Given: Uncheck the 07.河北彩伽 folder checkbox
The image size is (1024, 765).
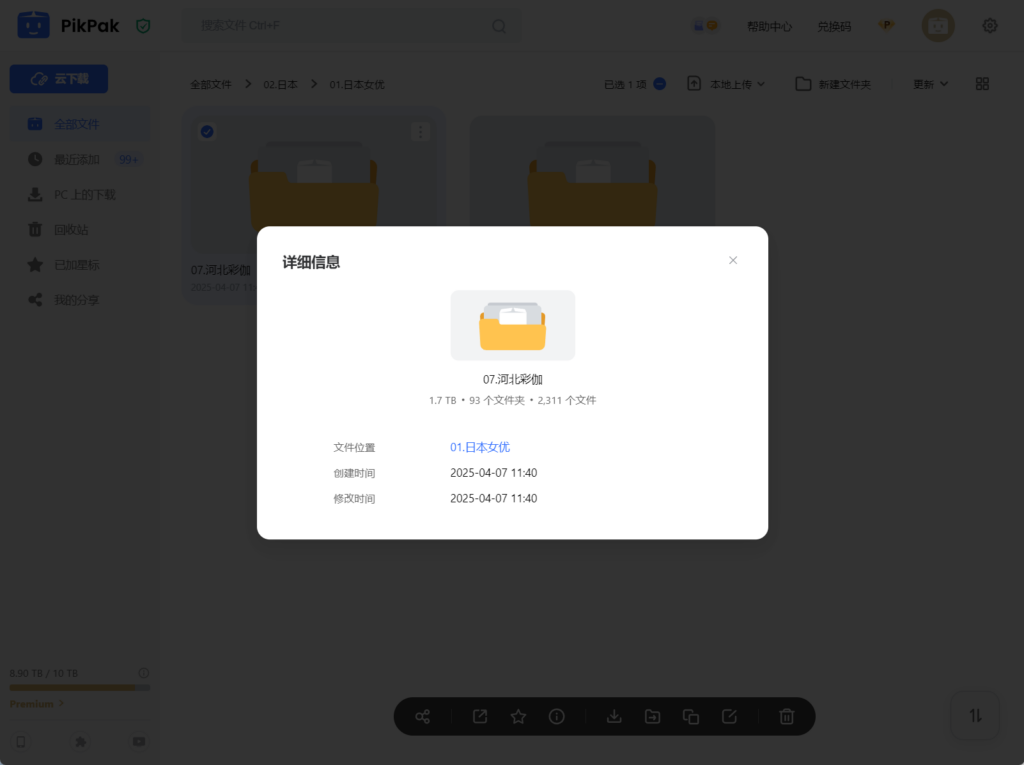Looking at the screenshot, I should (x=207, y=132).
